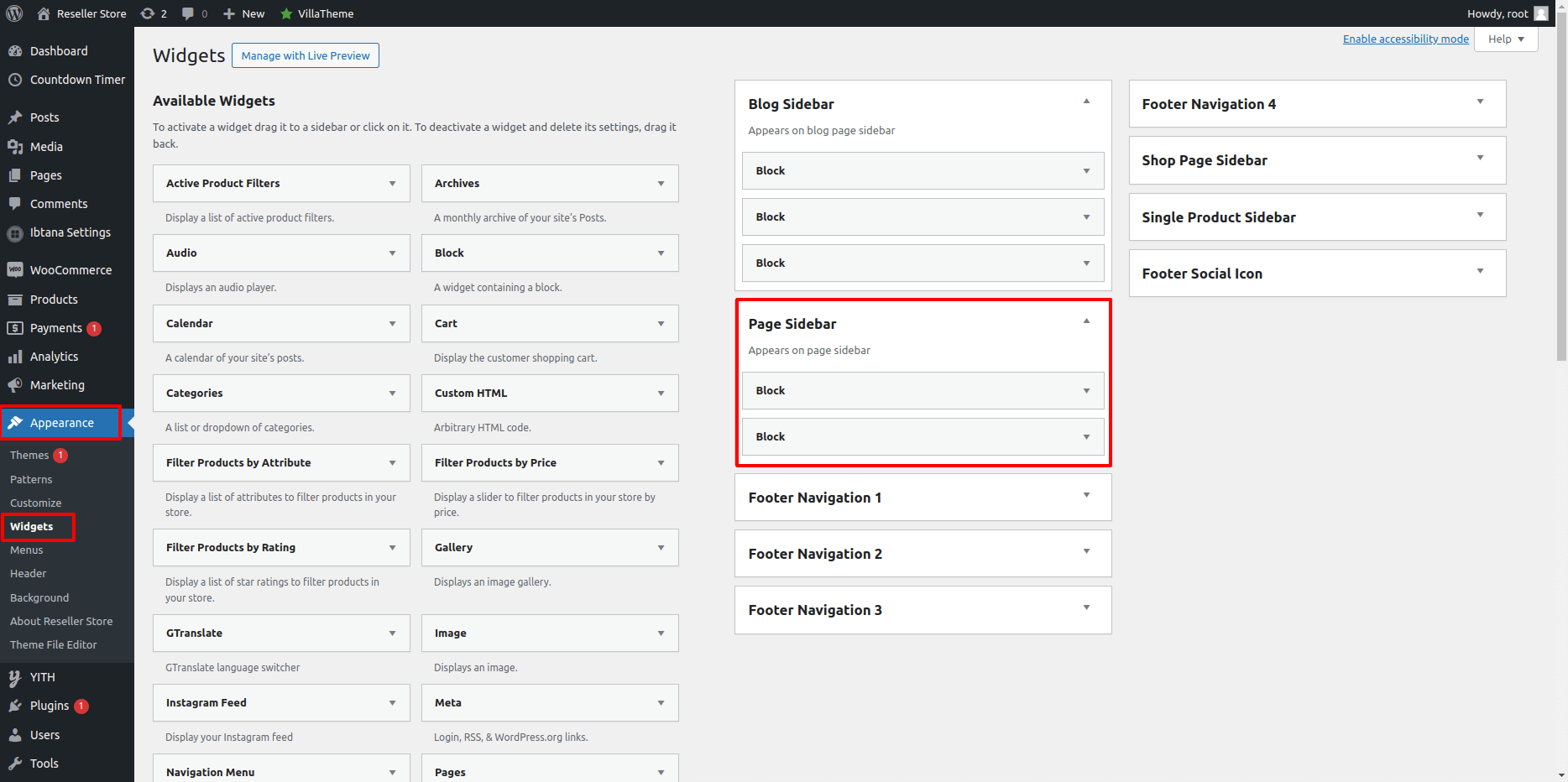Click the VillaTheme star icon

click(286, 13)
